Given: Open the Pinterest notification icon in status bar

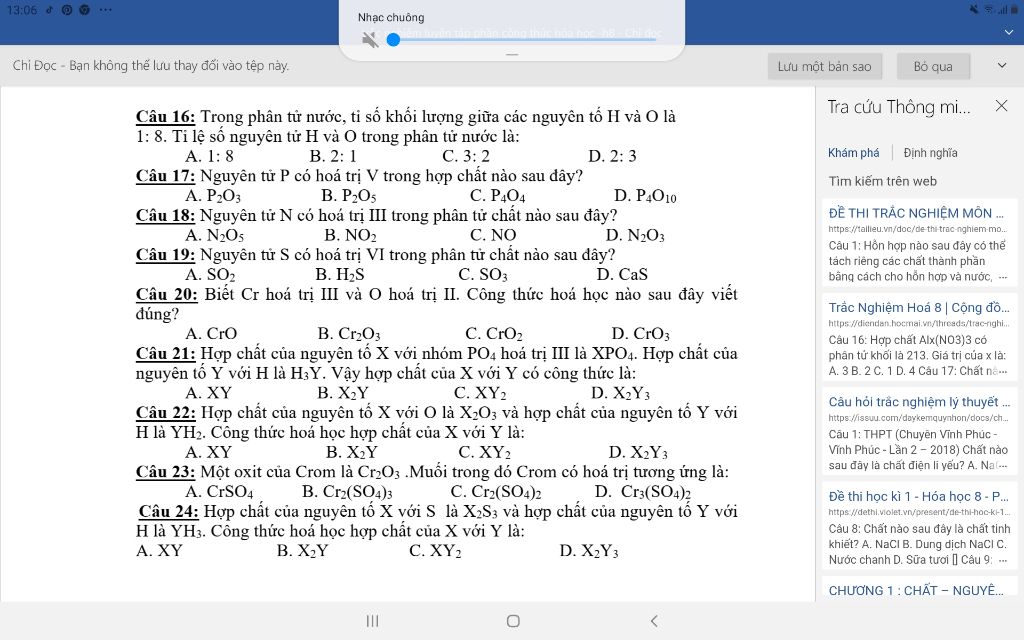Looking at the screenshot, I should [x=67, y=10].
